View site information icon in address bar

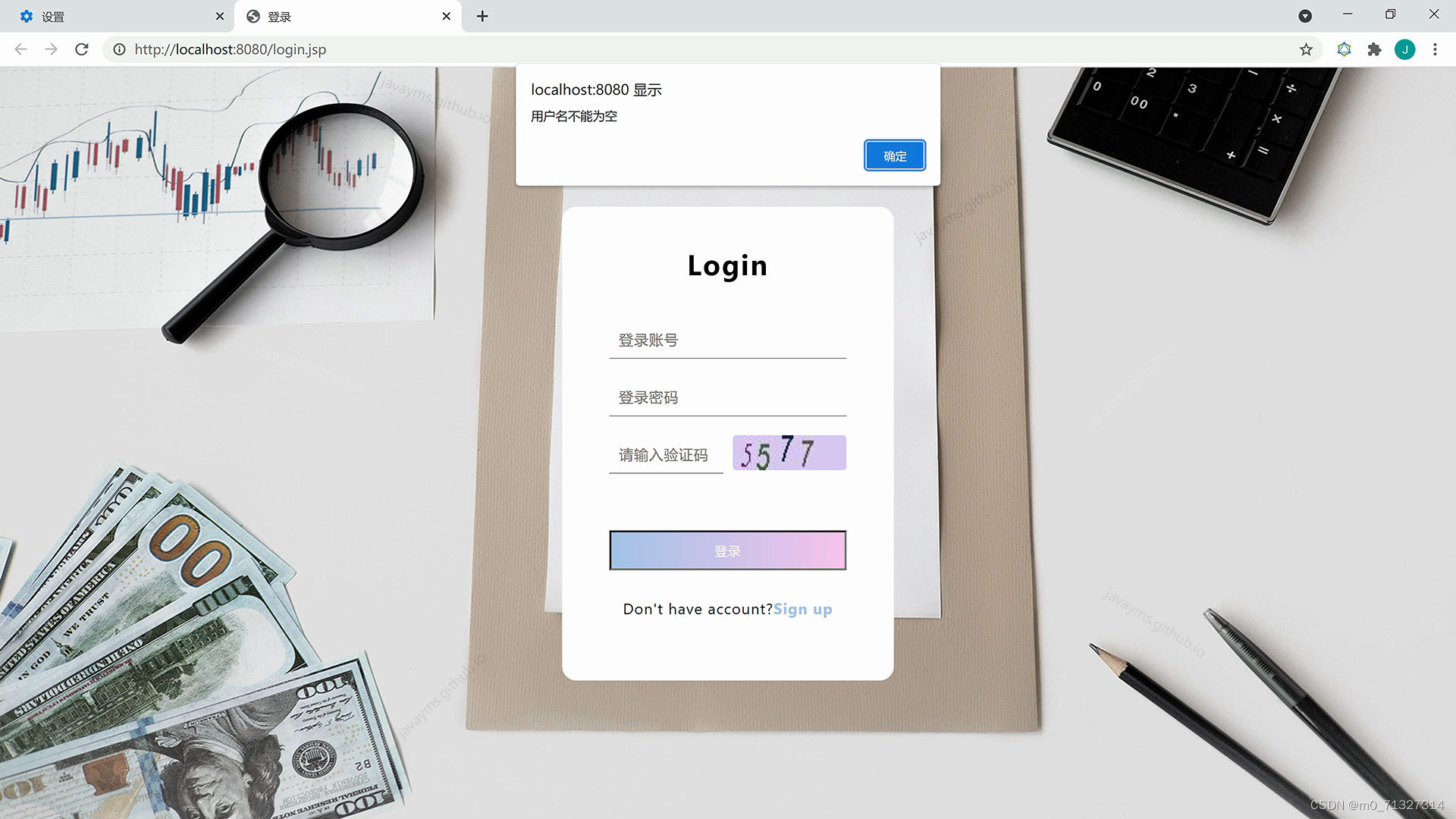tap(119, 49)
